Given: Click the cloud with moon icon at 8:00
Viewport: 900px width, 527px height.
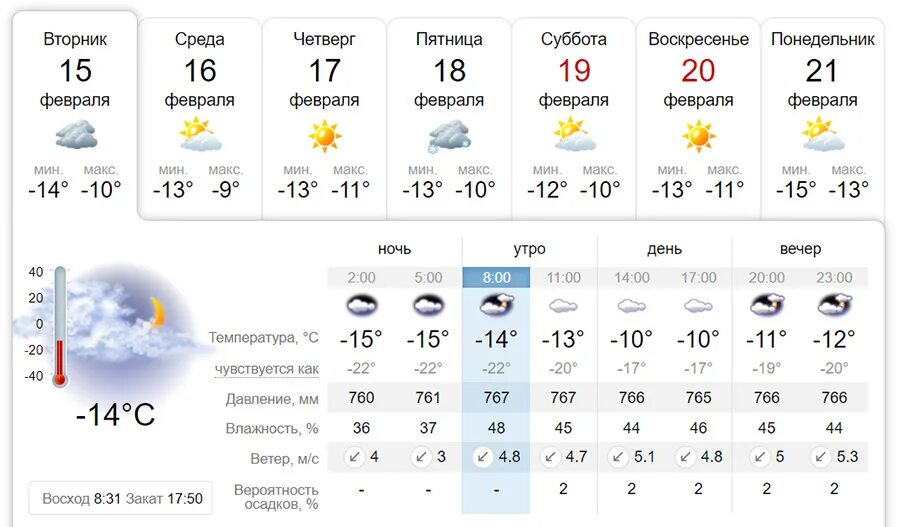Looking at the screenshot, I should (x=496, y=305).
